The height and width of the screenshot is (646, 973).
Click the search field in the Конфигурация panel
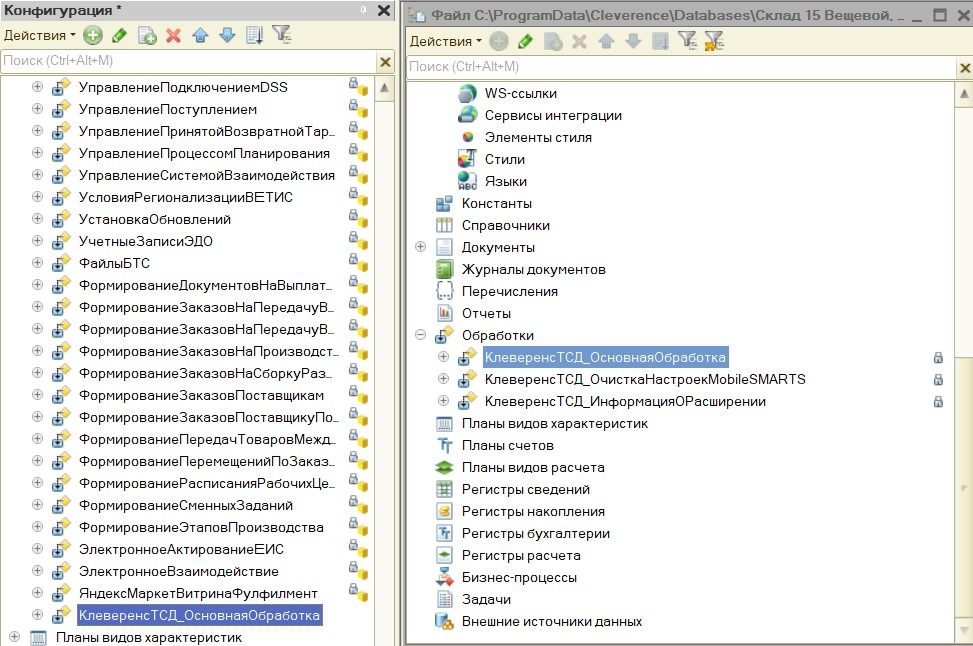coord(189,61)
